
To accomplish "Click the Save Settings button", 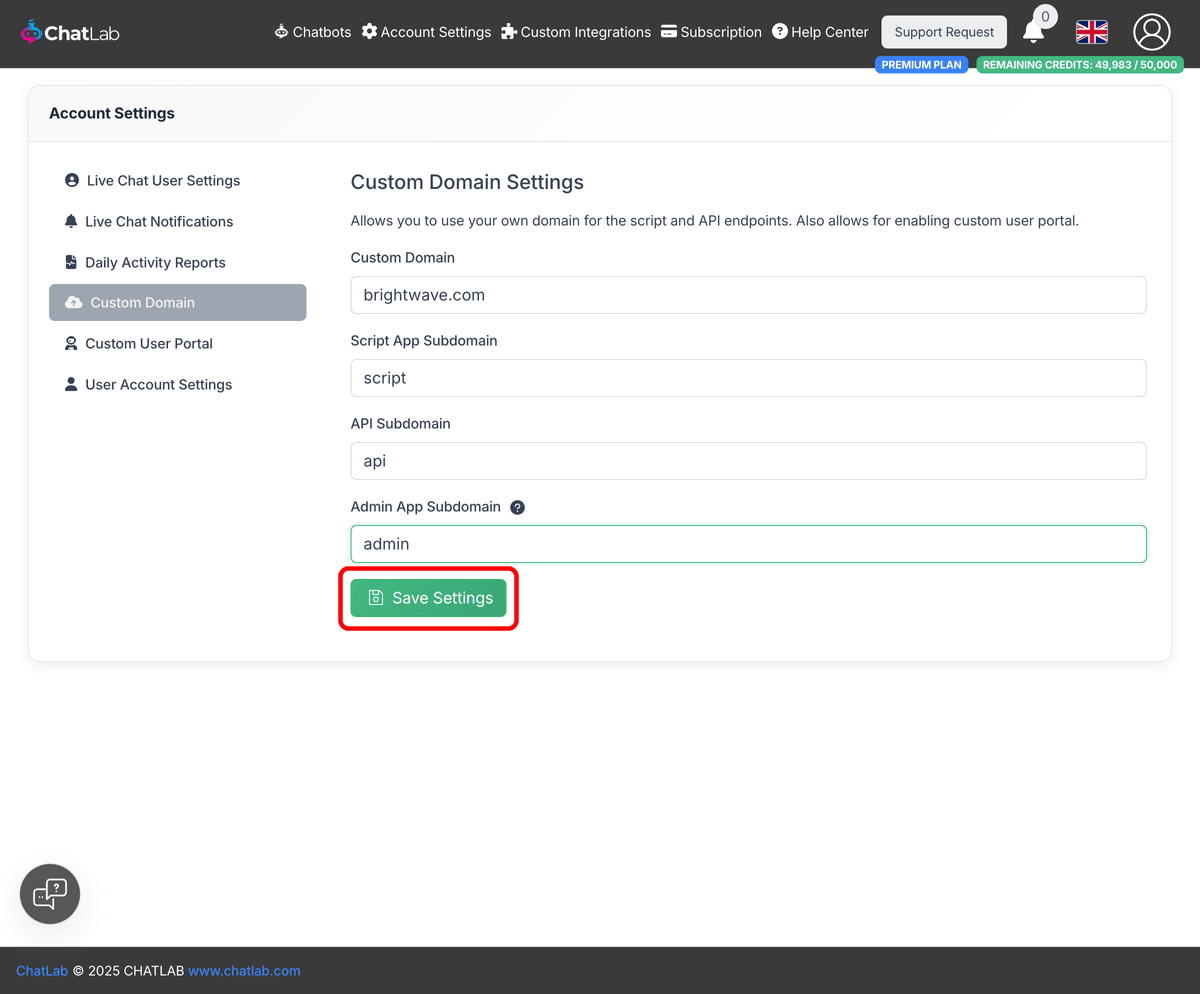I will pos(428,597).
